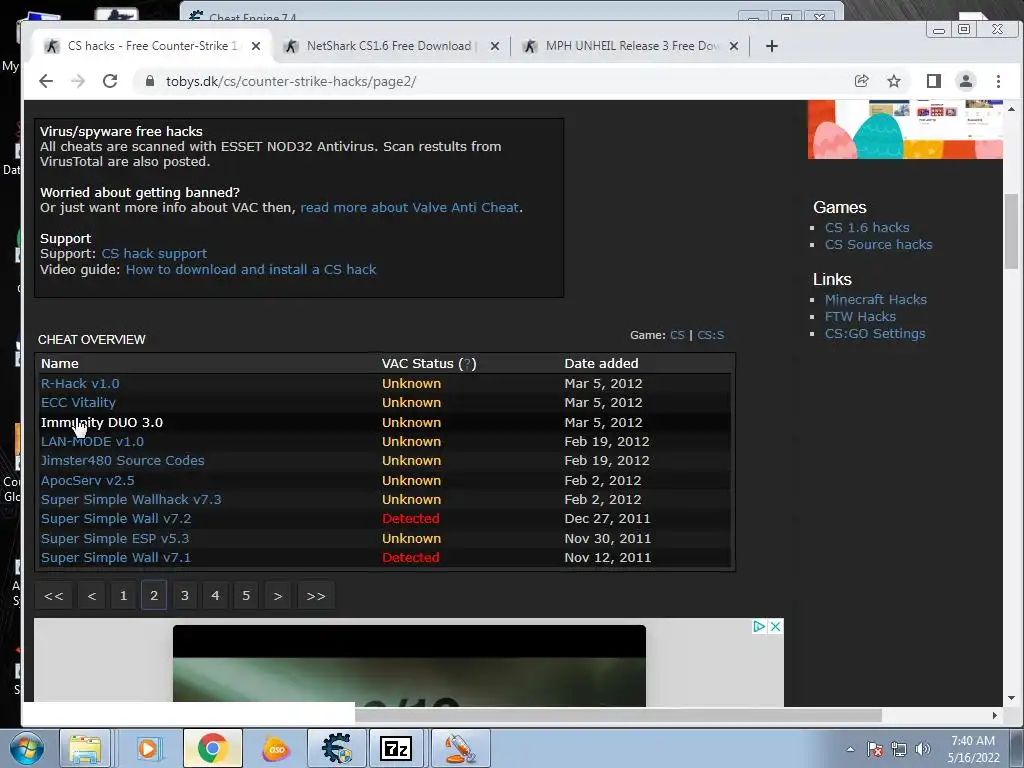Open the Immunity DUO 3.0 cheat
1024x768 pixels.
pyautogui.click(x=102, y=423)
